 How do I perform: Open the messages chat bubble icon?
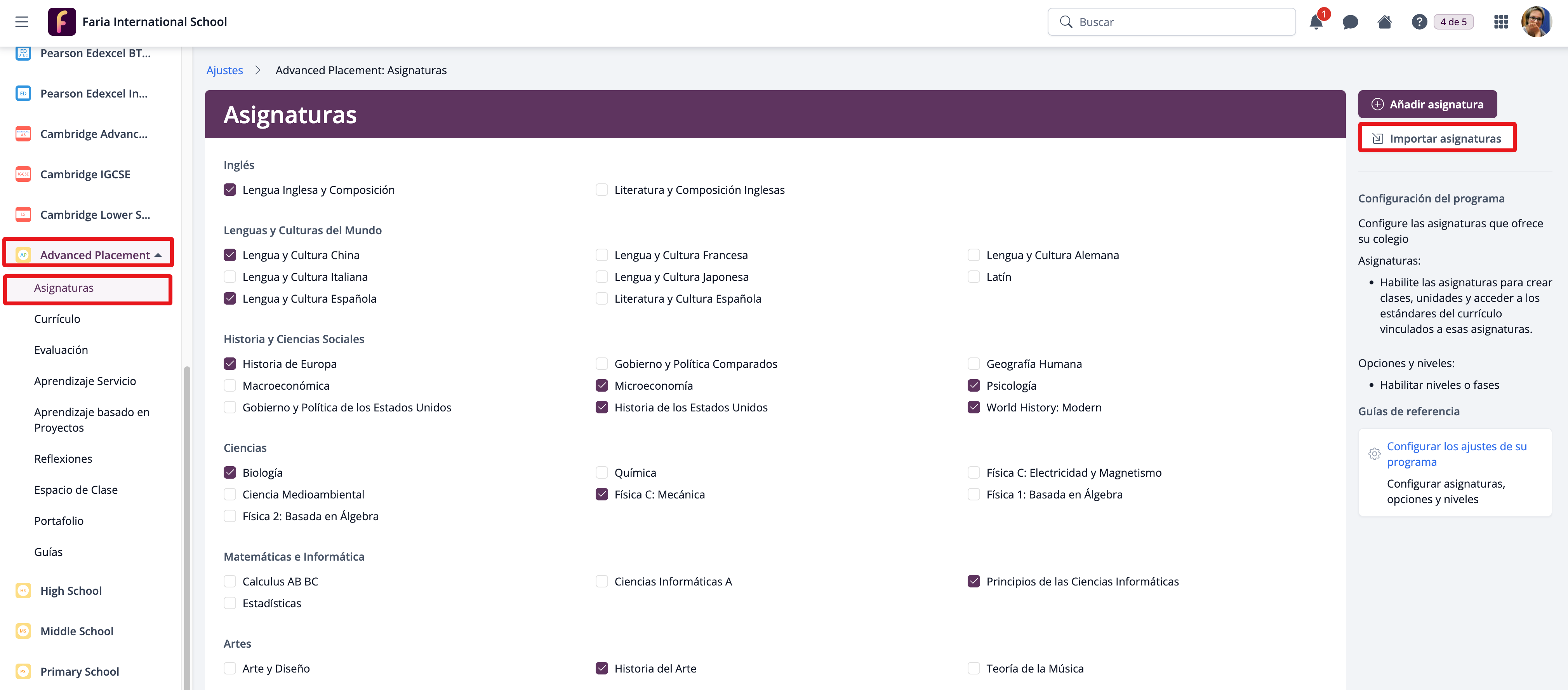coord(1350,23)
